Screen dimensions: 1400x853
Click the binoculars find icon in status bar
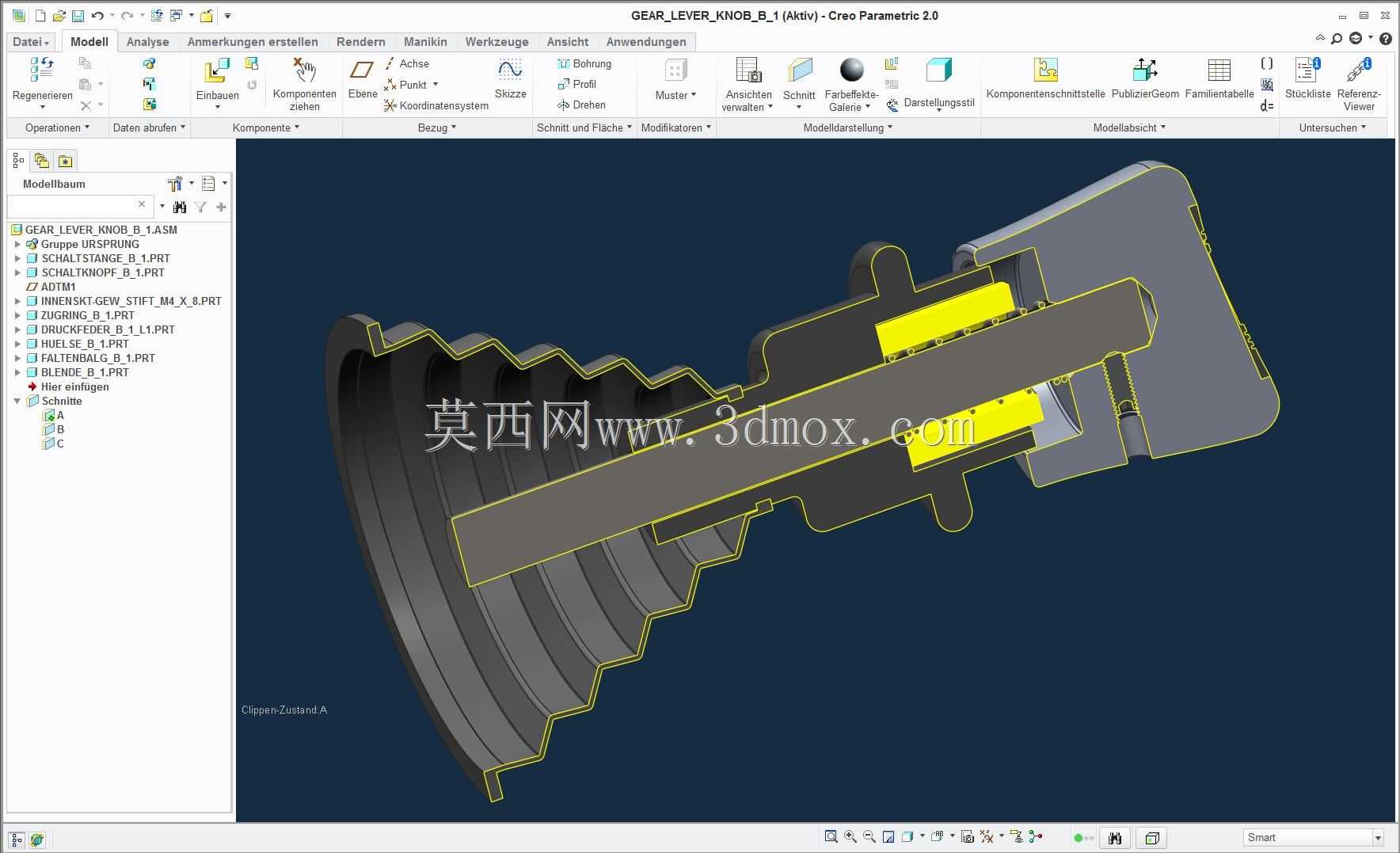coord(1115,838)
